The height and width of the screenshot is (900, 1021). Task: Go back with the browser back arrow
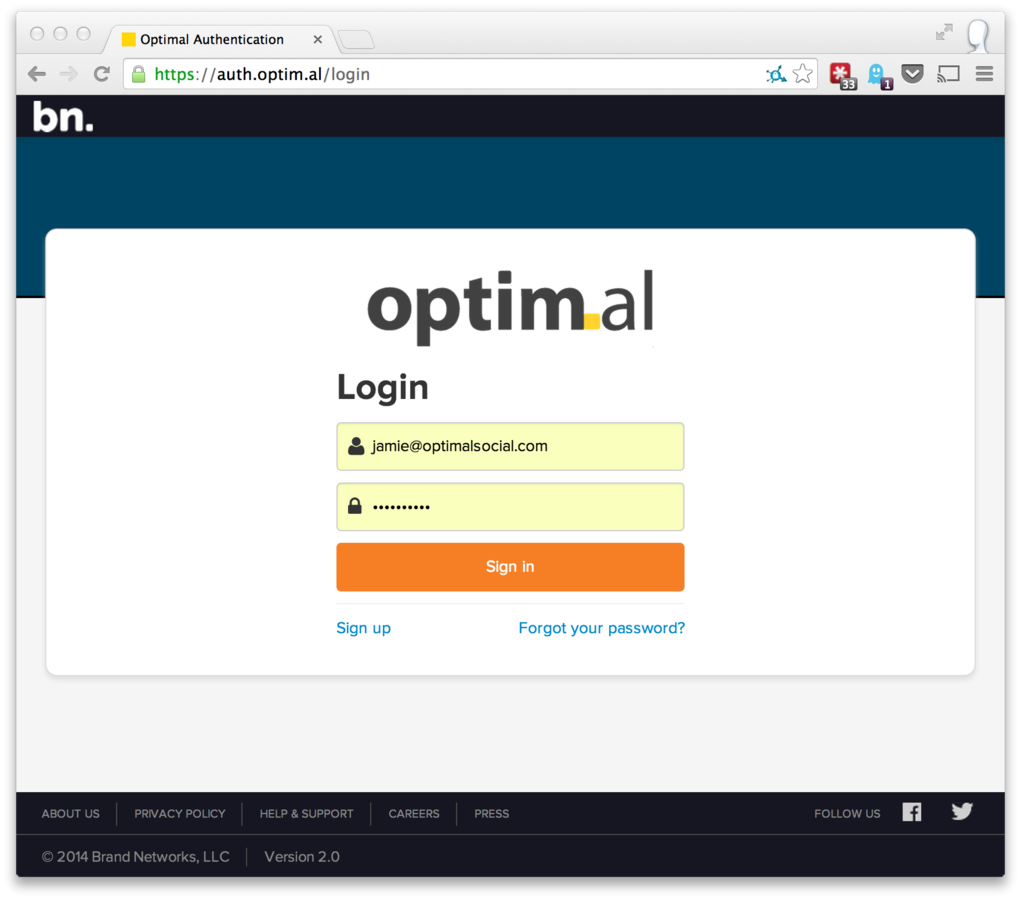point(37,74)
